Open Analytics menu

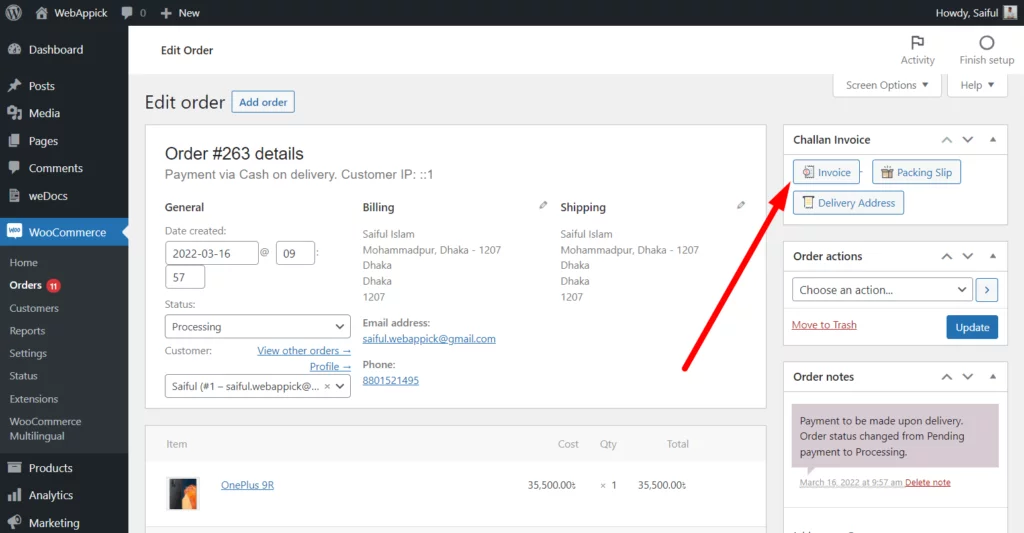[x=64, y=495]
